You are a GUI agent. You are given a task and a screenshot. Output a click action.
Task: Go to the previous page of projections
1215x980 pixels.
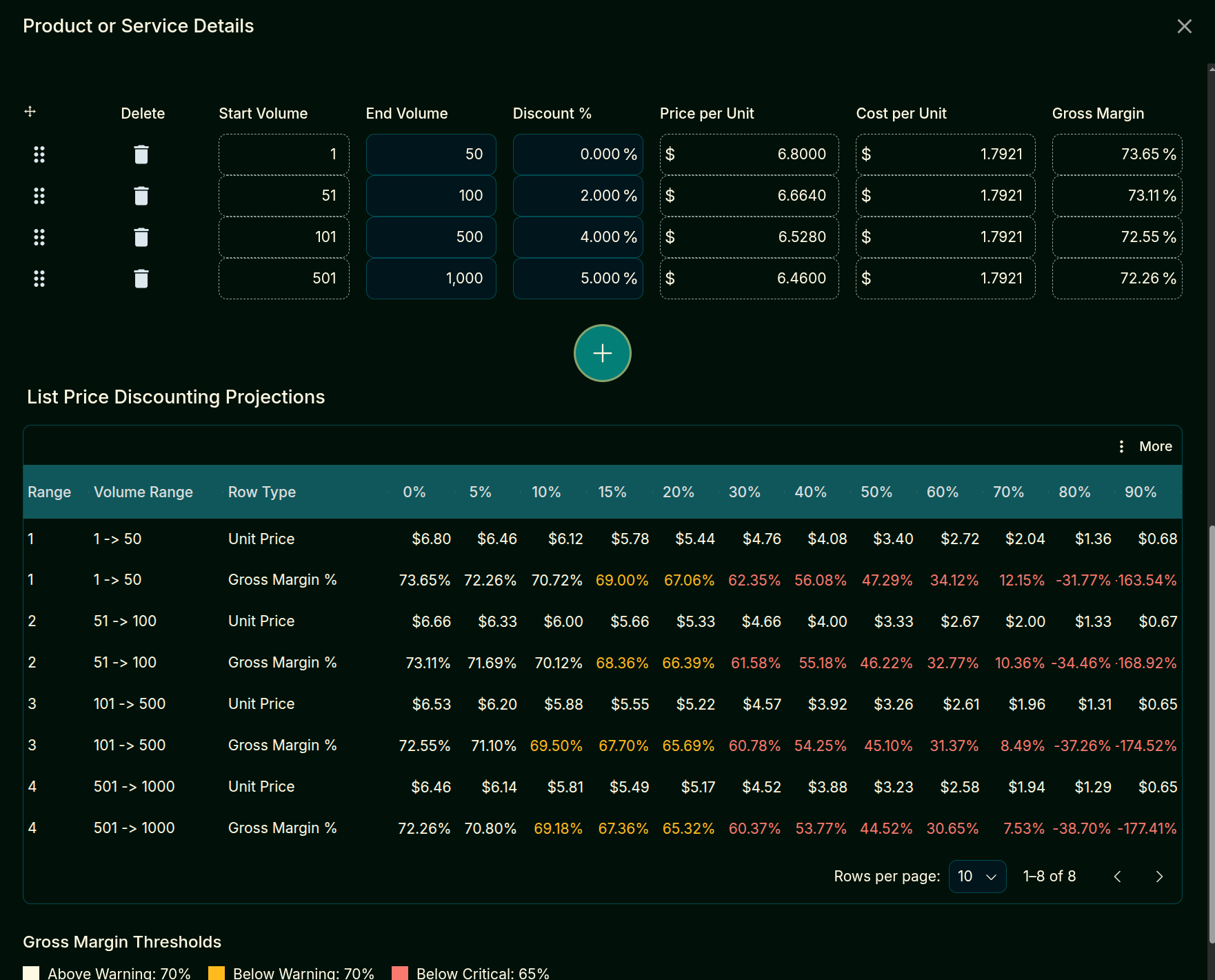coord(1118,877)
